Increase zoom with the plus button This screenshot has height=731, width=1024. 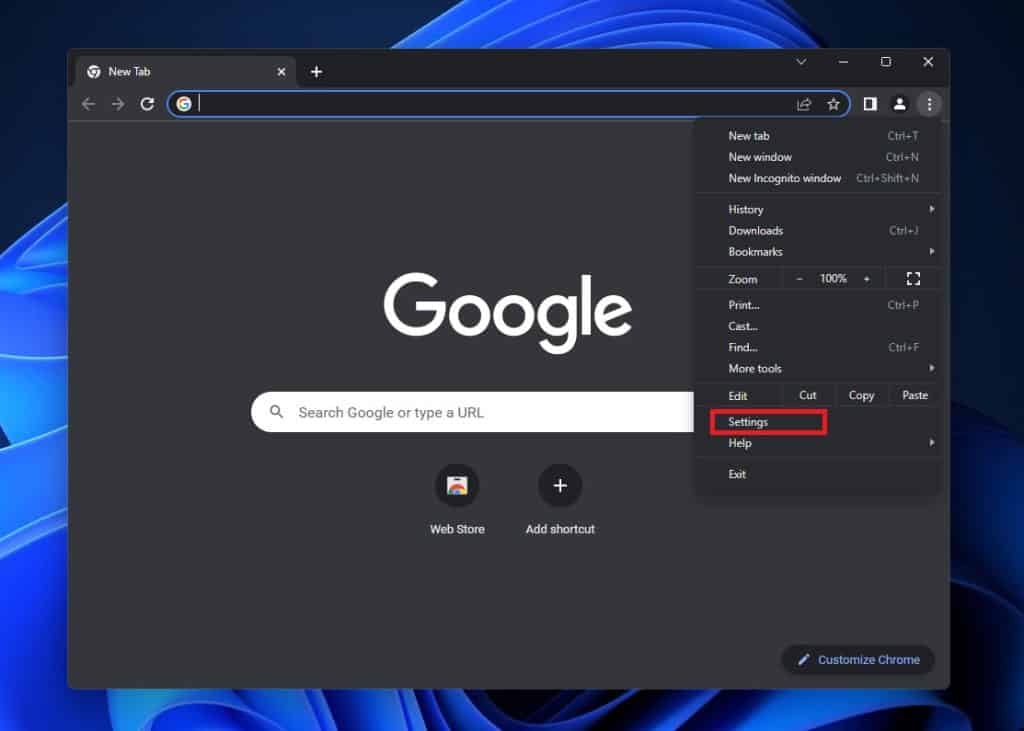(866, 279)
